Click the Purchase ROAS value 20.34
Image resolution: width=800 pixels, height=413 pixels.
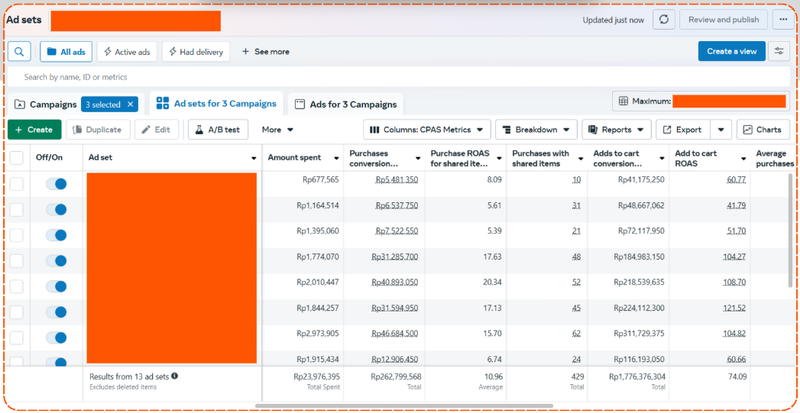click(x=492, y=282)
